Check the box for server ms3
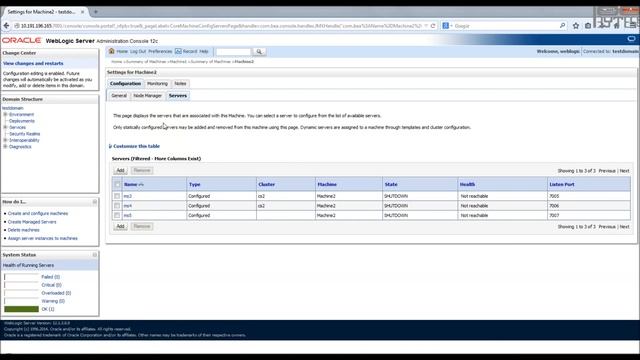Image resolution: width=640 pixels, height=360 pixels. click(x=117, y=196)
